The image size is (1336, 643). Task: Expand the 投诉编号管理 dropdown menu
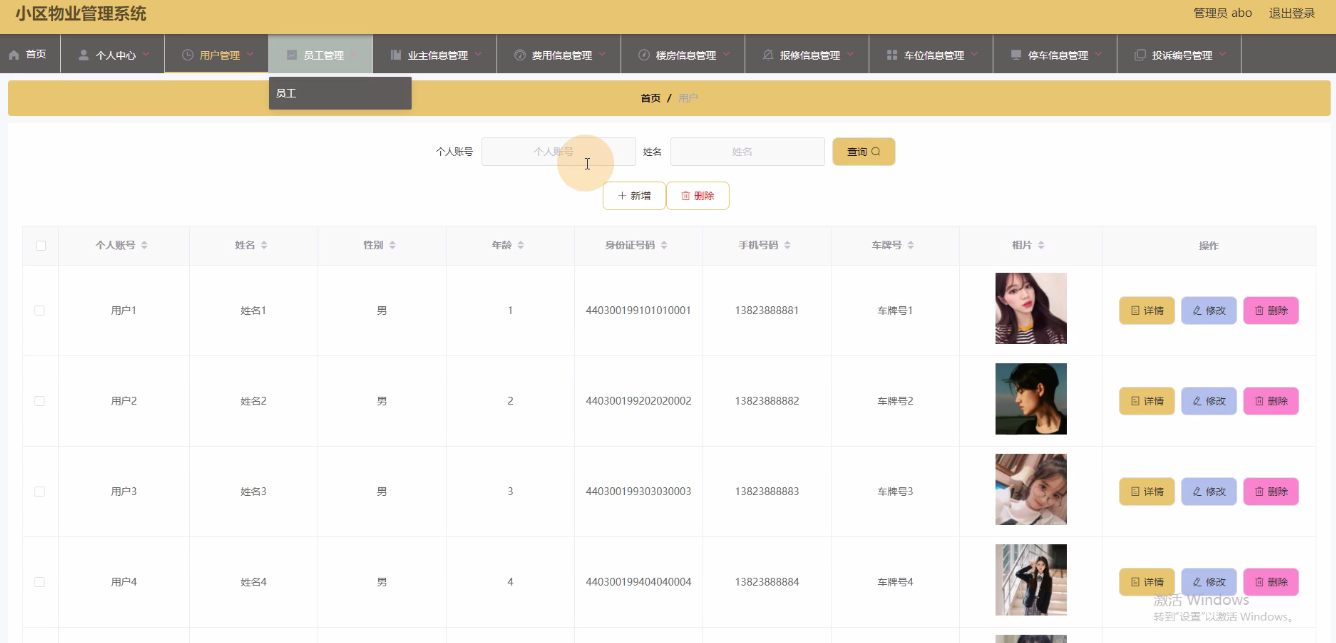click(1180, 55)
